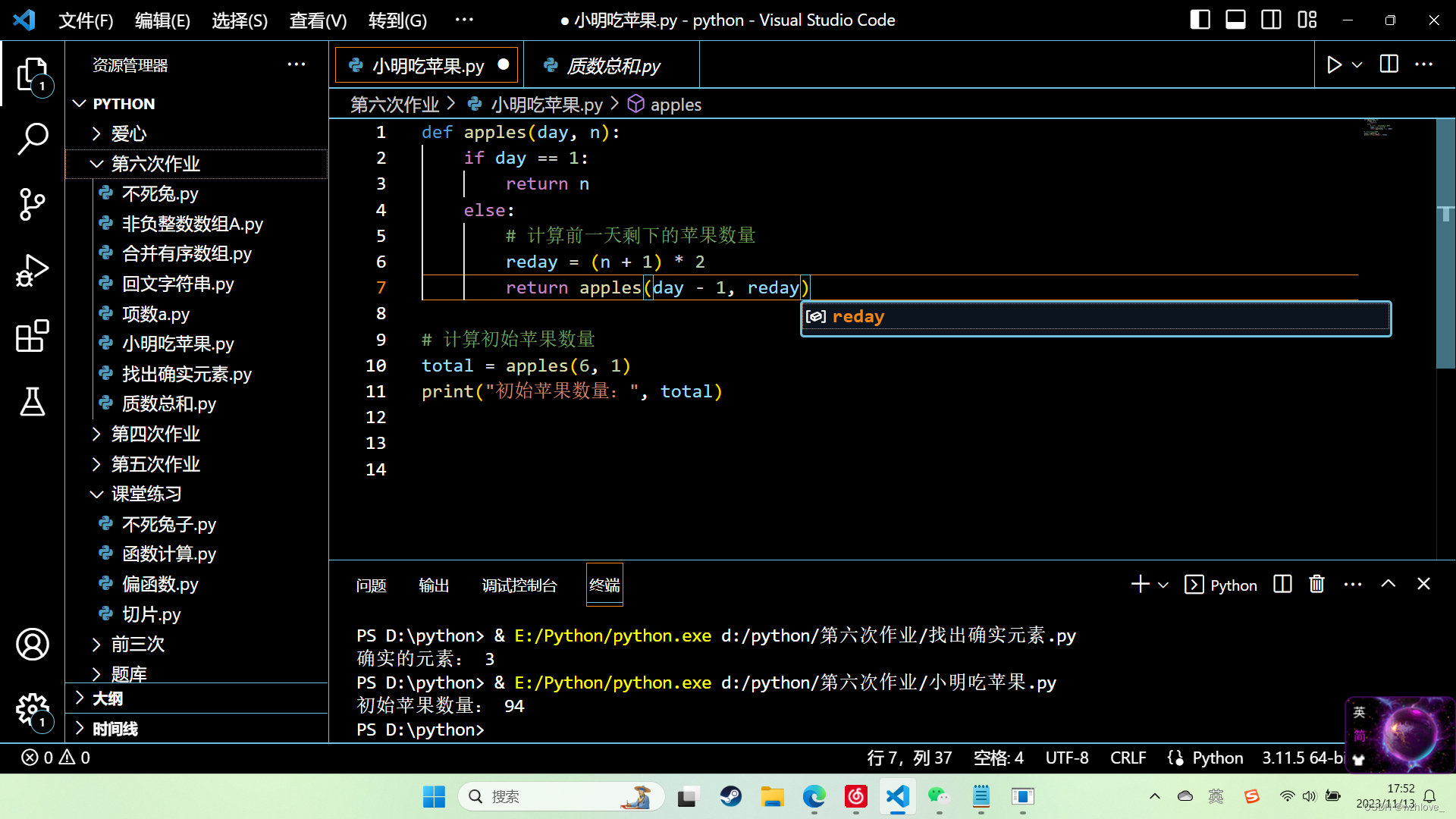Screen dimensions: 1456x819
Task: Open the 编辑(E) menu
Action: click(x=162, y=20)
